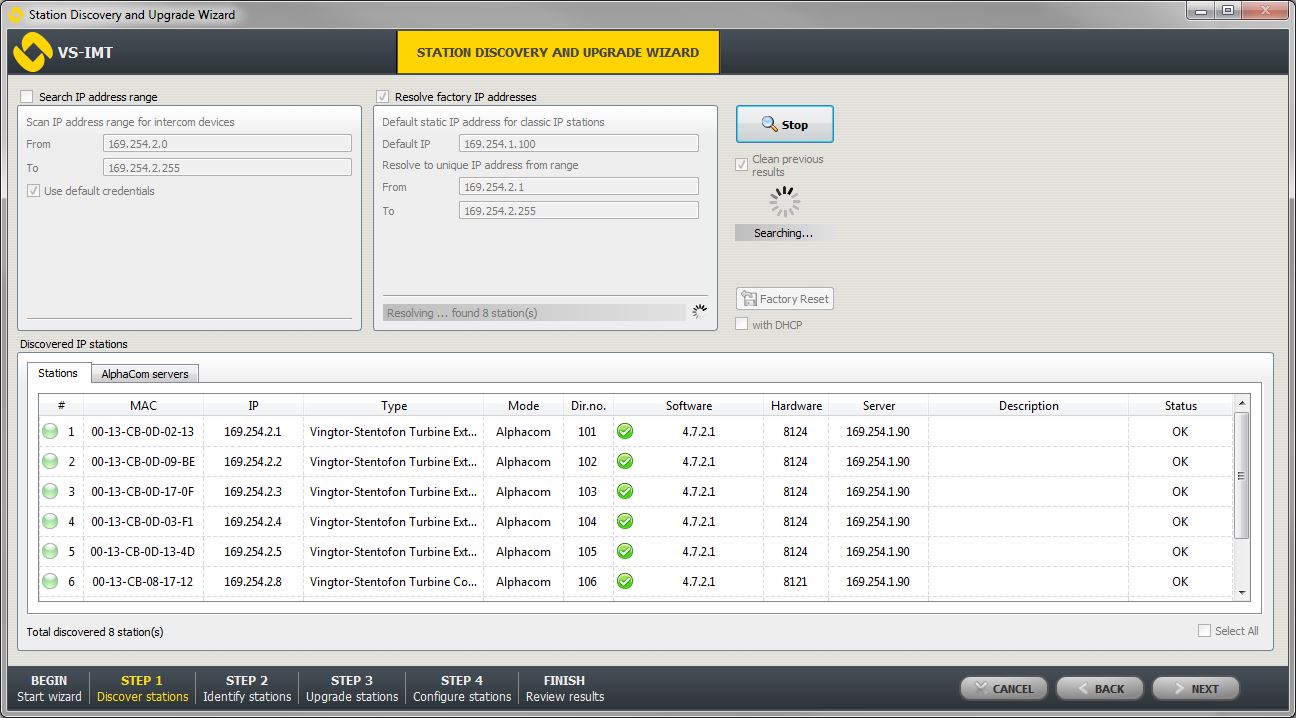The height and width of the screenshot is (718, 1296).
Task: Click green status indicator for station 1
Action: [x=50, y=432]
